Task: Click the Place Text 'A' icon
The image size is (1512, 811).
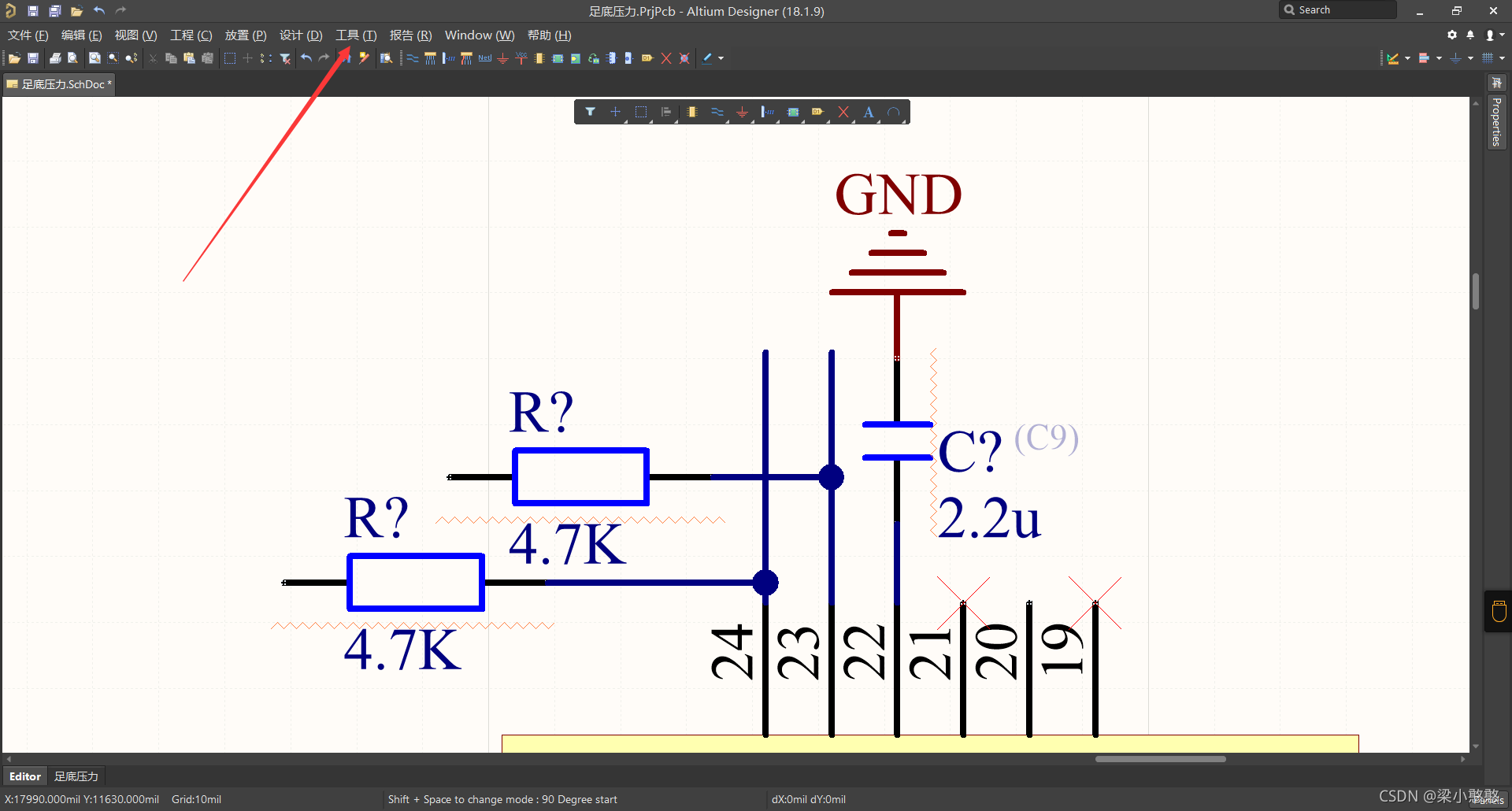Action: click(868, 112)
